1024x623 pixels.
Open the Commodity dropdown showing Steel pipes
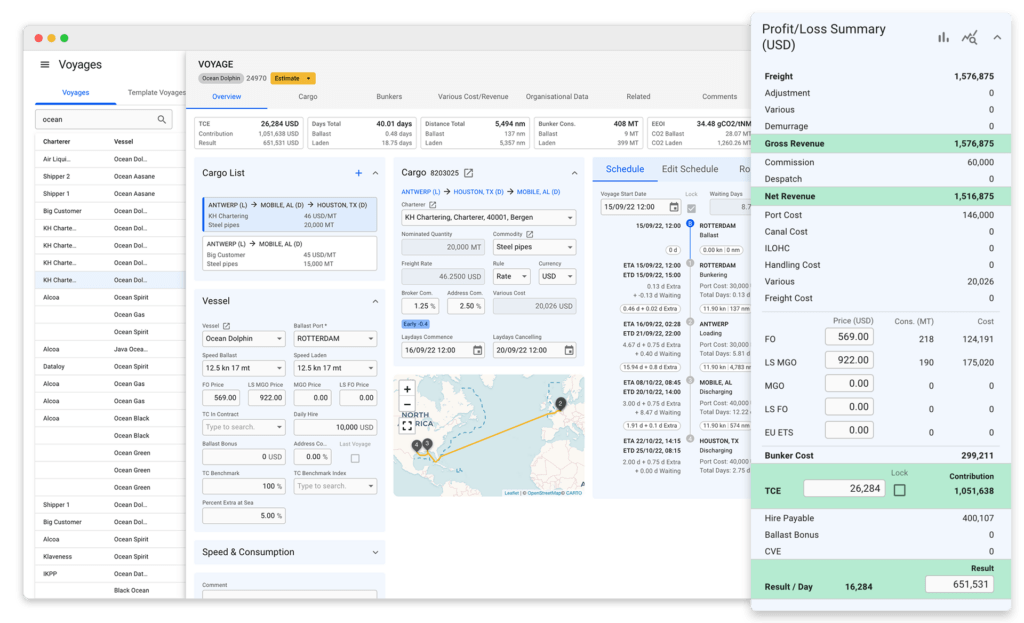534,247
